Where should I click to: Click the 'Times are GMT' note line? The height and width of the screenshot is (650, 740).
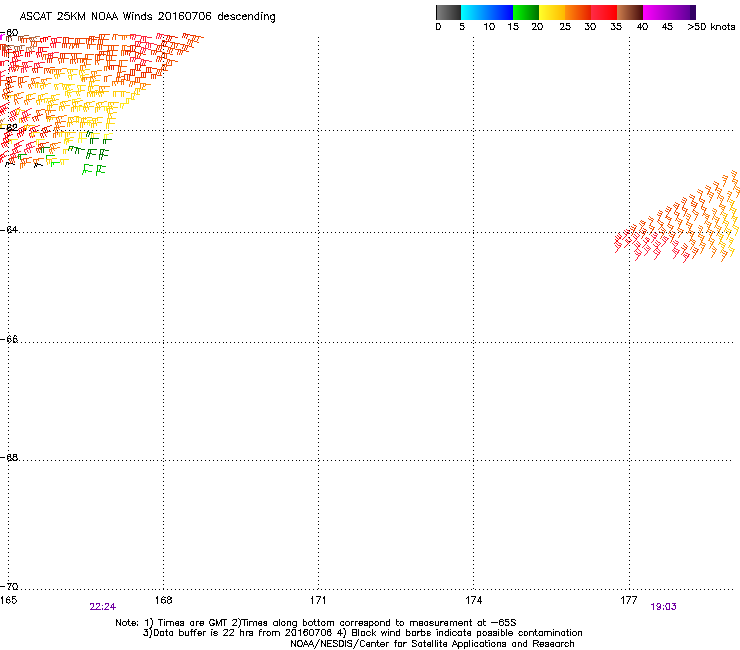click(316, 623)
